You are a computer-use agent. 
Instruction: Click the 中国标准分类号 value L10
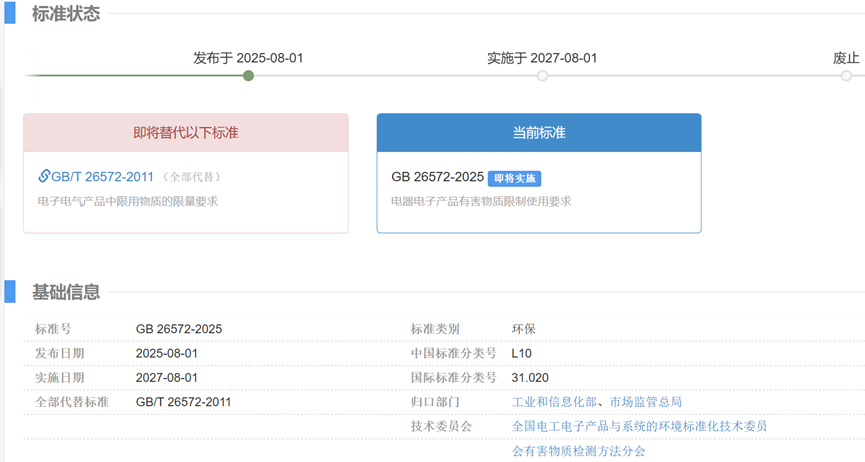point(521,353)
